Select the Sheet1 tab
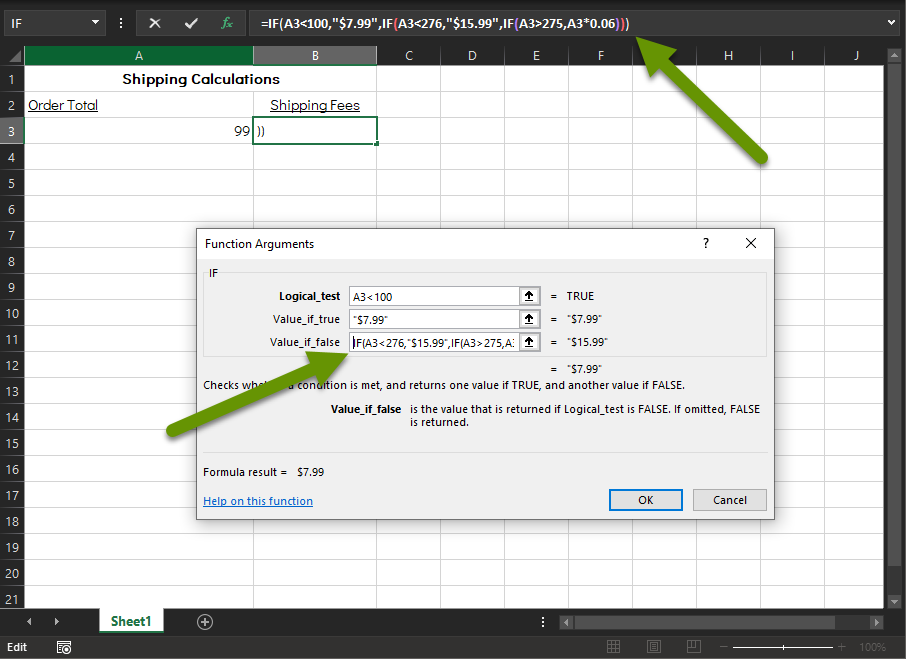Viewport: 906px width, 659px height. [131, 621]
